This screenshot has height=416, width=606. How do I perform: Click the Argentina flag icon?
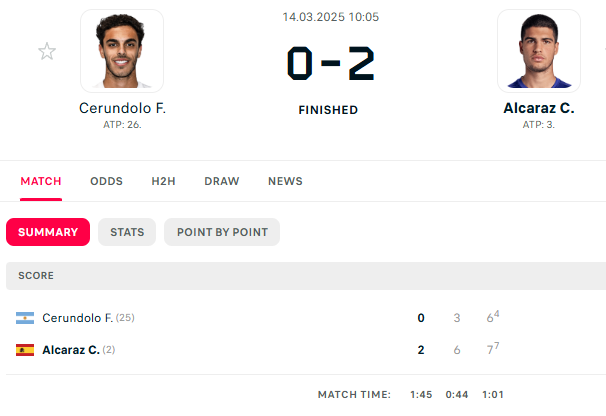(25, 318)
